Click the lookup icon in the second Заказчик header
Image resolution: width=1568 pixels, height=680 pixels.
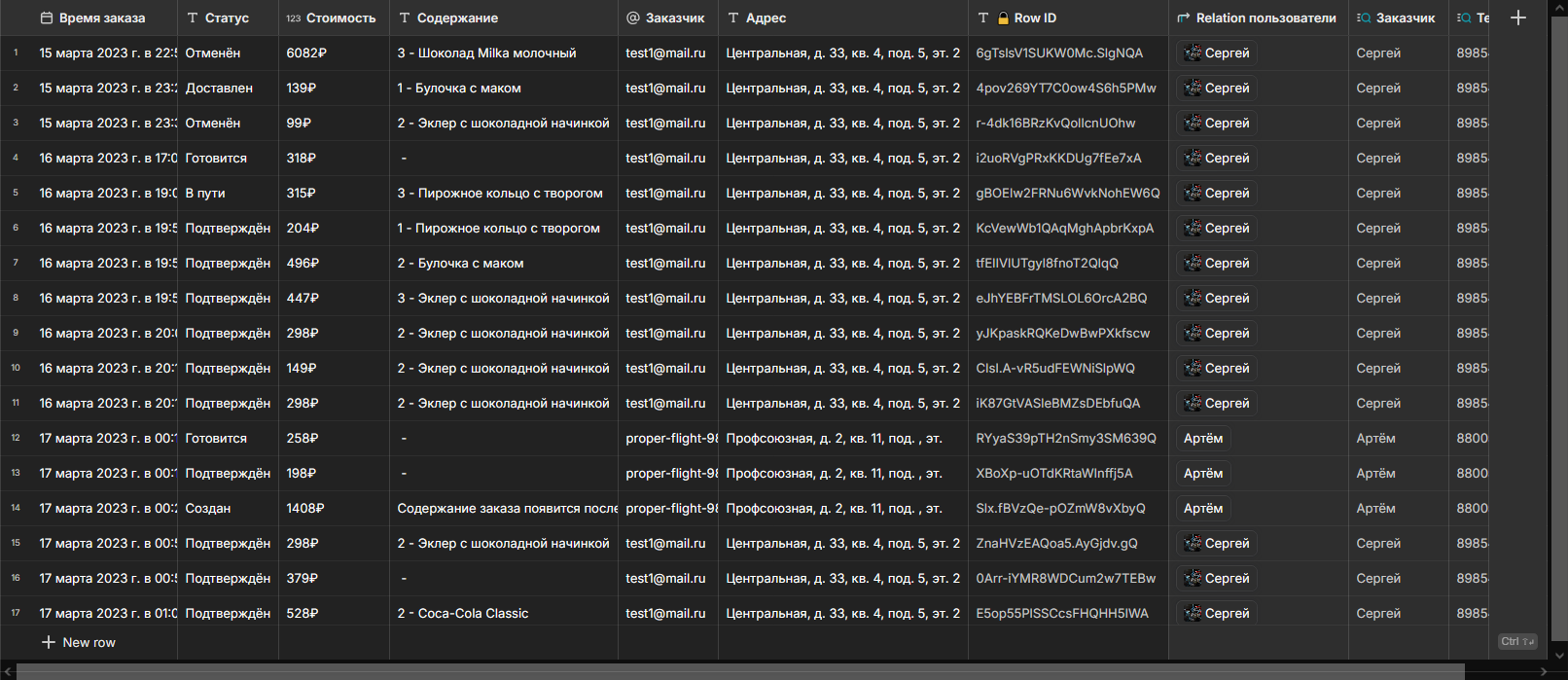[x=1364, y=18]
